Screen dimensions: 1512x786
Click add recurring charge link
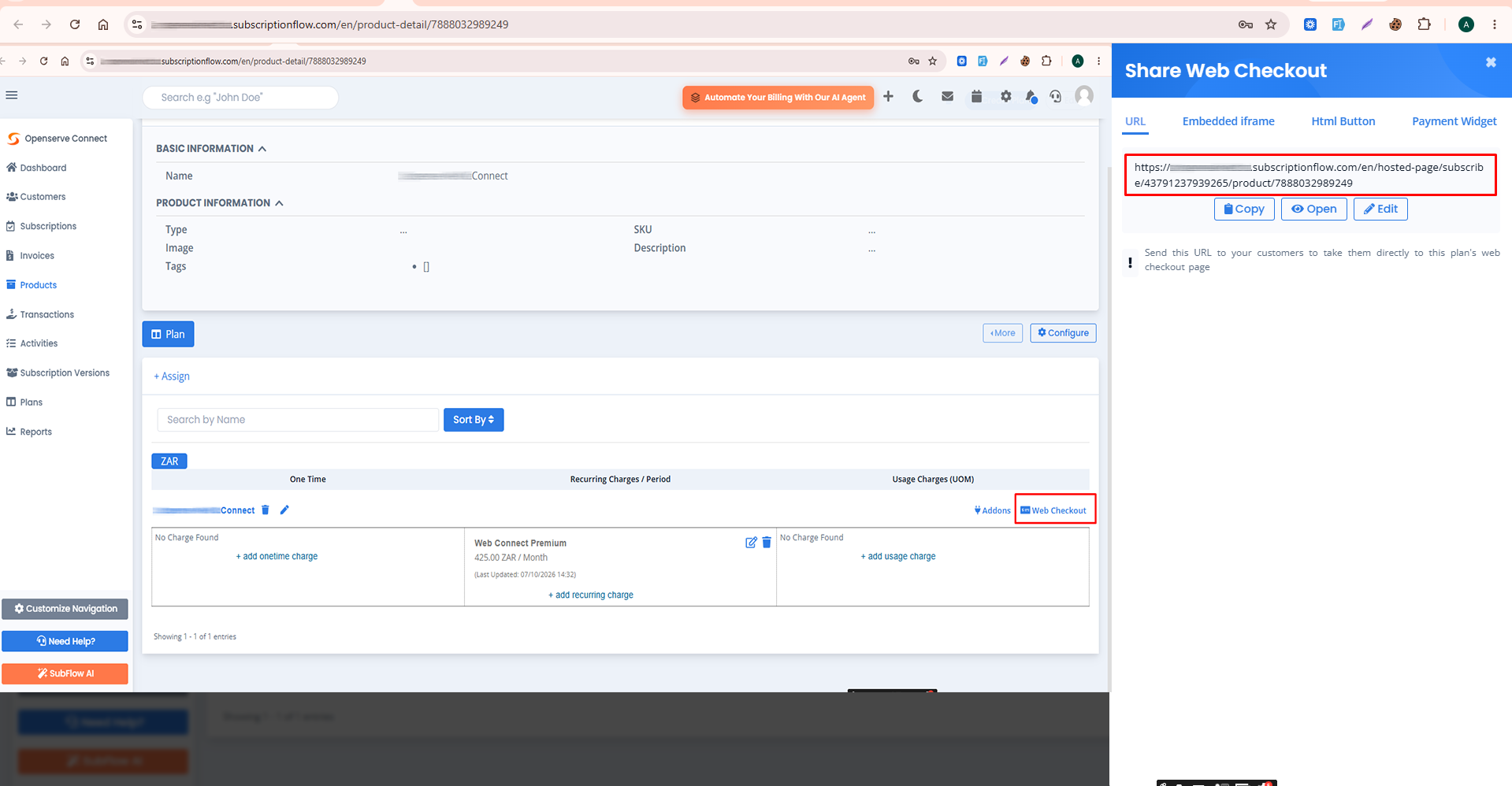click(591, 595)
